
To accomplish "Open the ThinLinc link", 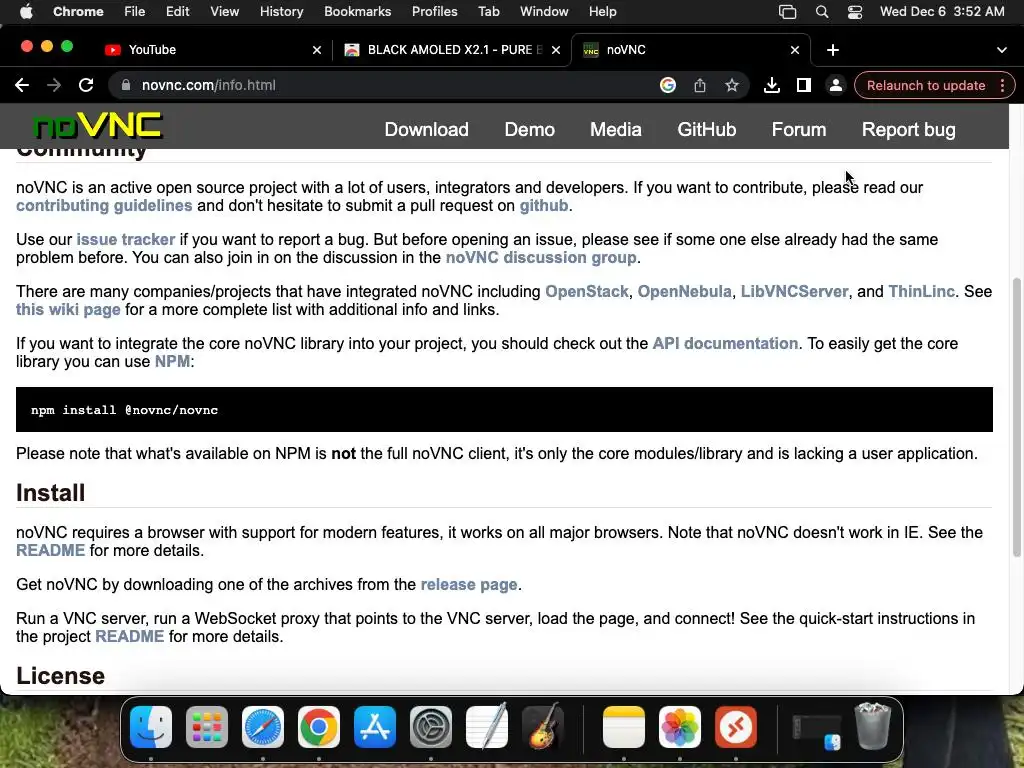I will pos(921,291).
